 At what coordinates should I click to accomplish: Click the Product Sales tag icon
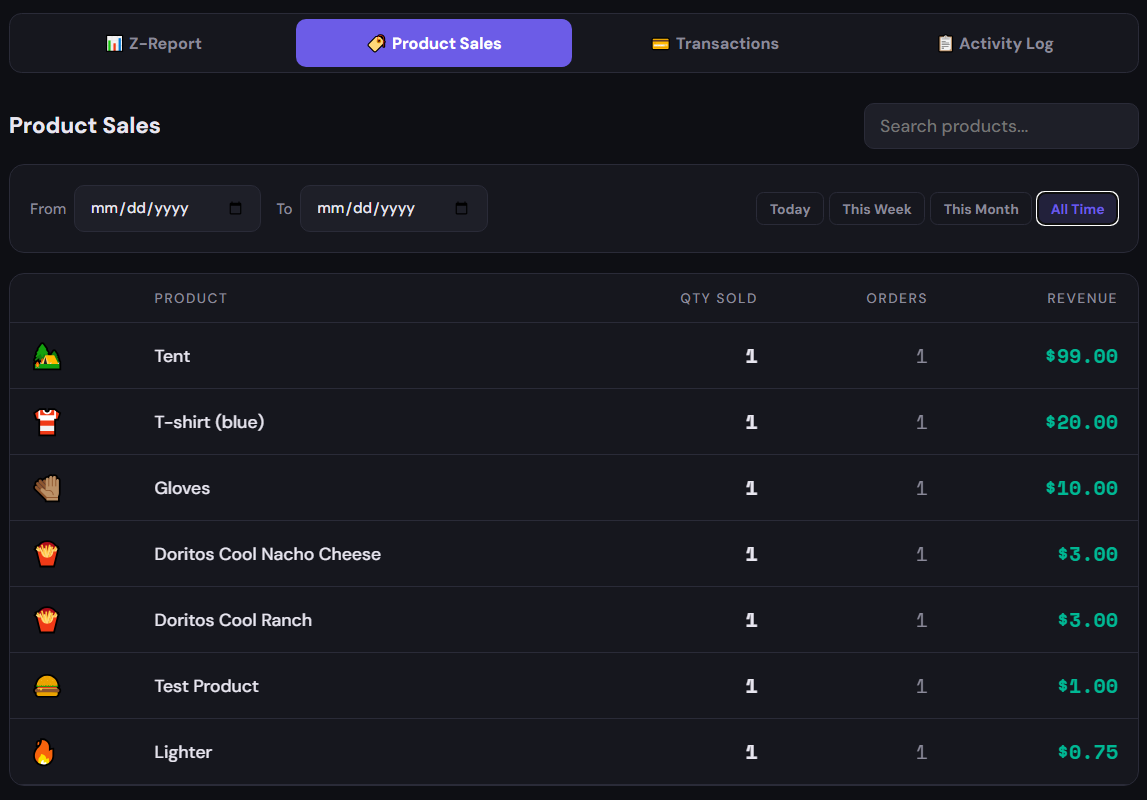(376, 44)
